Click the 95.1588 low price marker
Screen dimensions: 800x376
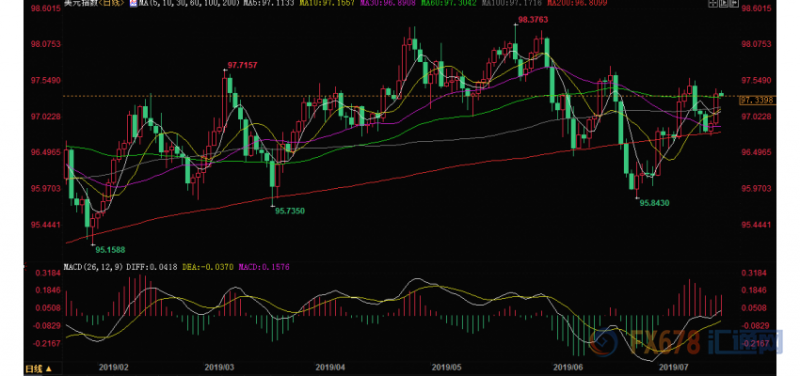pos(110,250)
